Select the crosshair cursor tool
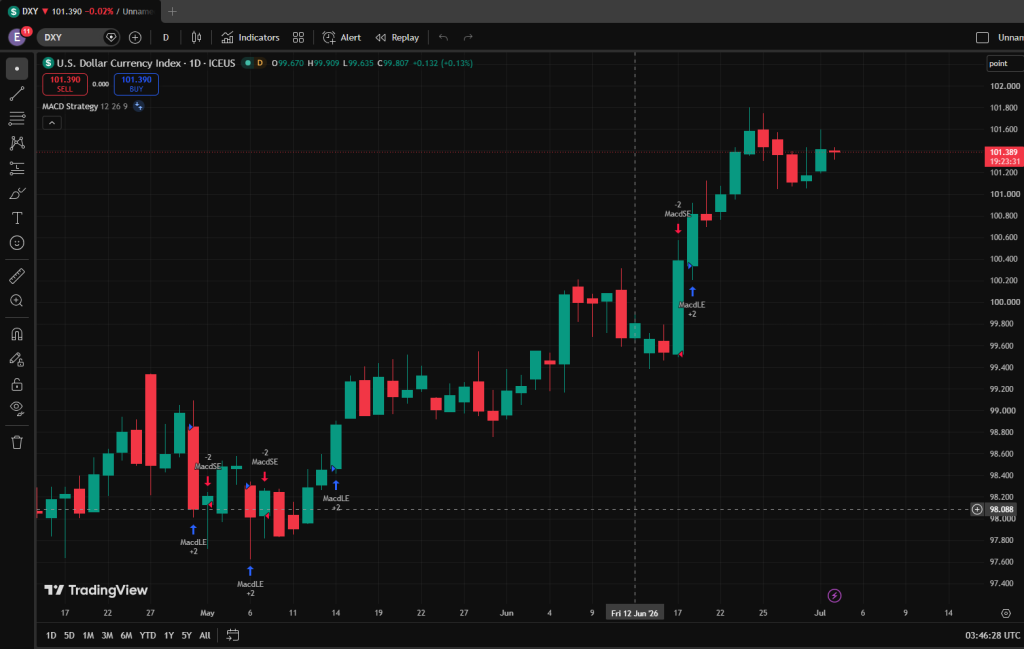The width and height of the screenshot is (1024, 649). tap(17, 69)
